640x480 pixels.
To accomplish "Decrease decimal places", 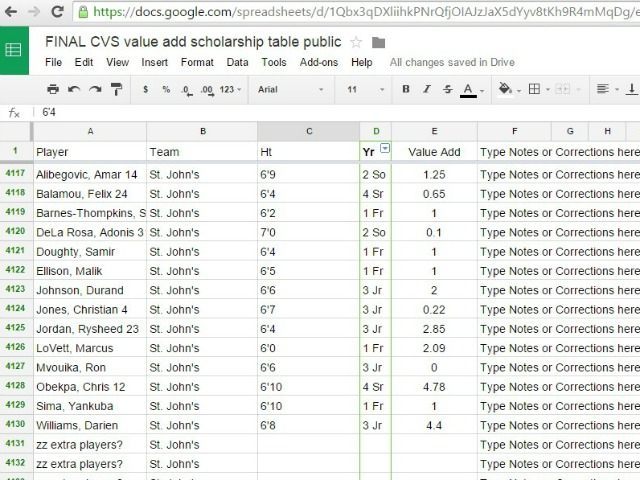I will click(187, 90).
